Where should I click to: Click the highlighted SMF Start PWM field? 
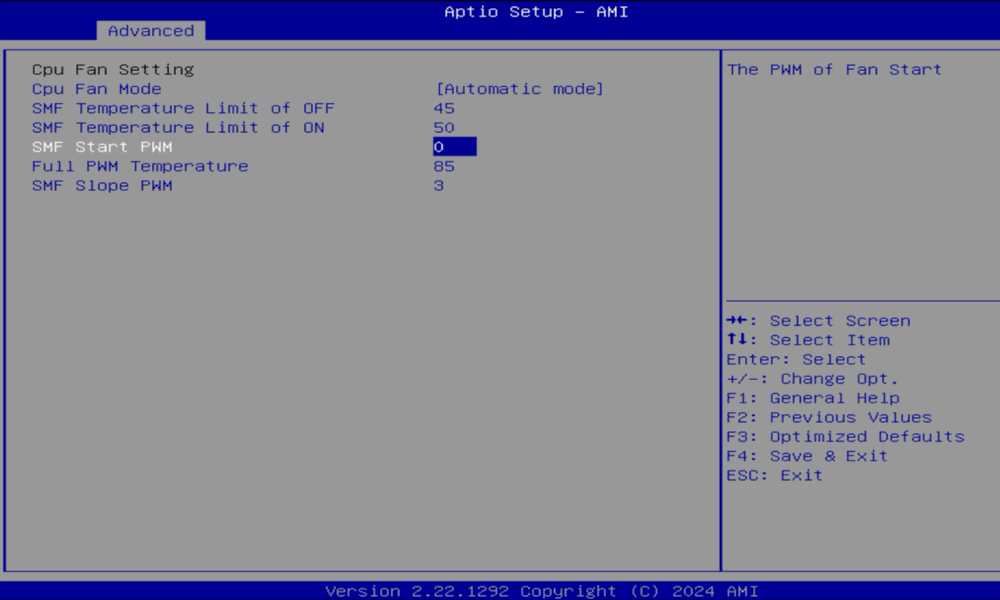454,147
